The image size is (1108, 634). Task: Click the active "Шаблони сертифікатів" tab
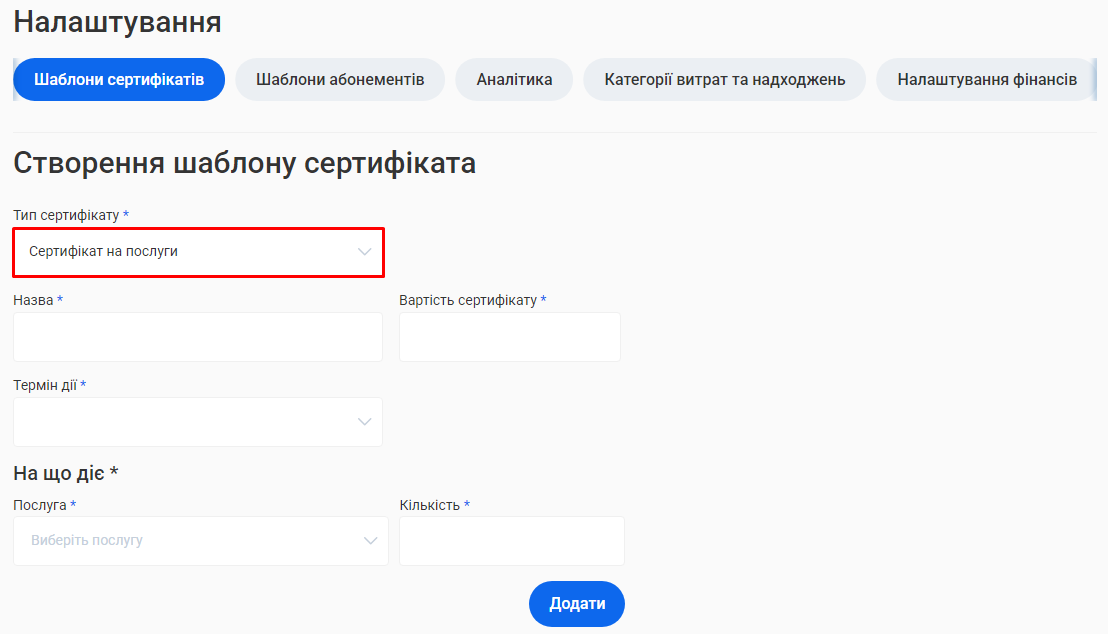[118, 79]
